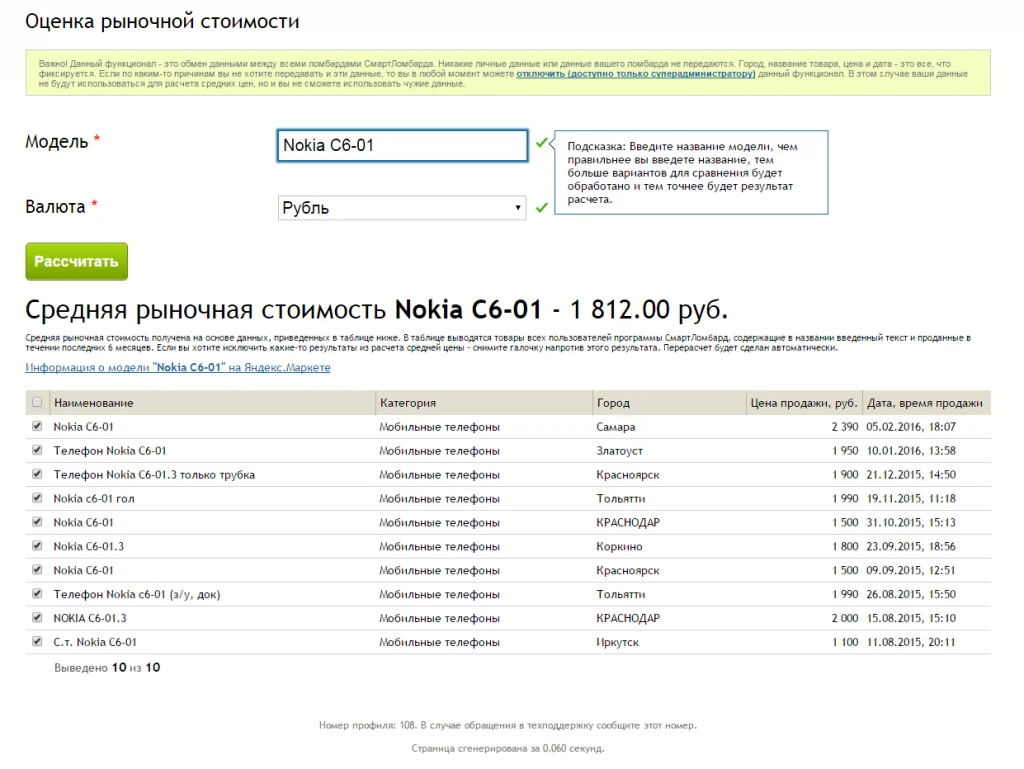Click the green checkmark icon next to Модель field
This screenshot has width=1024, height=769.
[541, 142]
